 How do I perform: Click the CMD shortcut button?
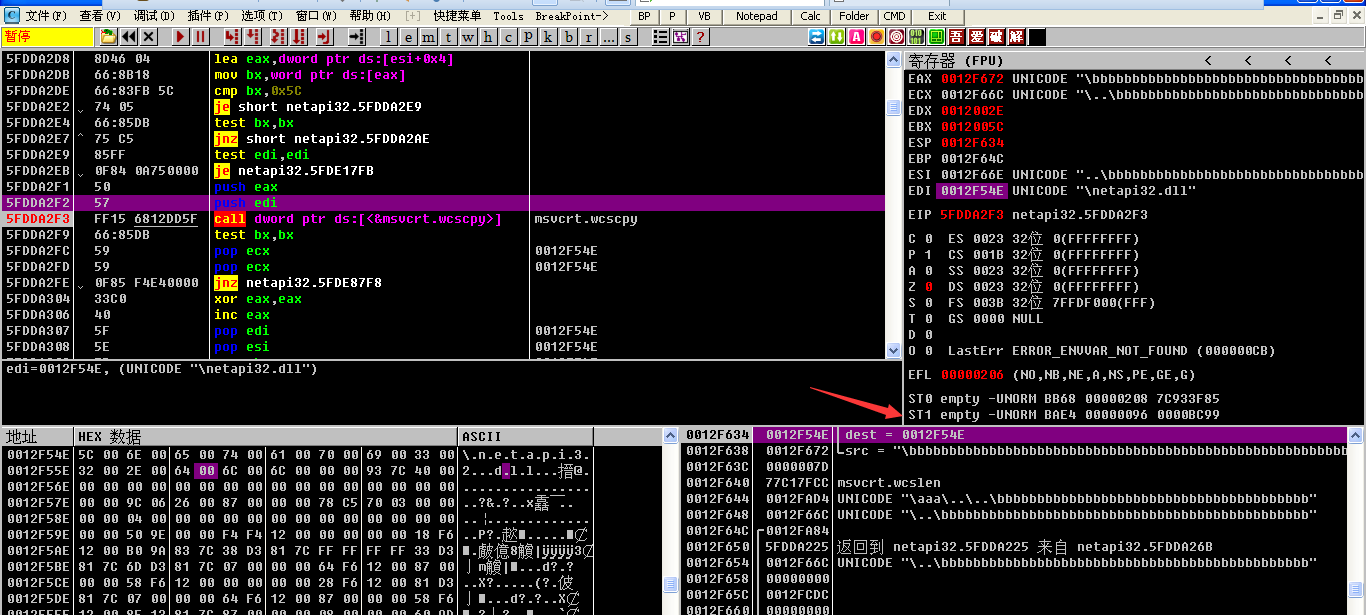click(894, 16)
